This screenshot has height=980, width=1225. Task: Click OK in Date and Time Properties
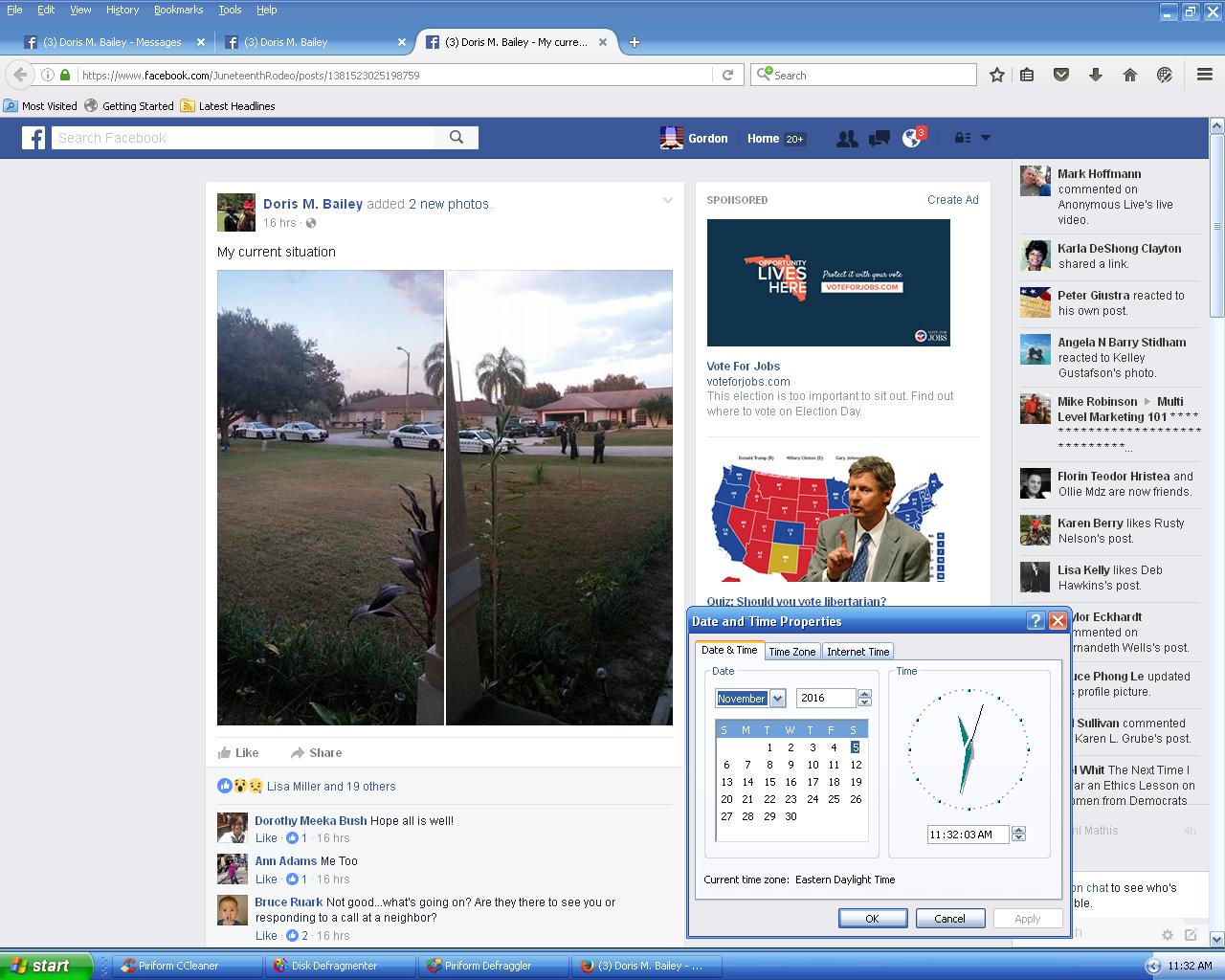tap(872, 919)
